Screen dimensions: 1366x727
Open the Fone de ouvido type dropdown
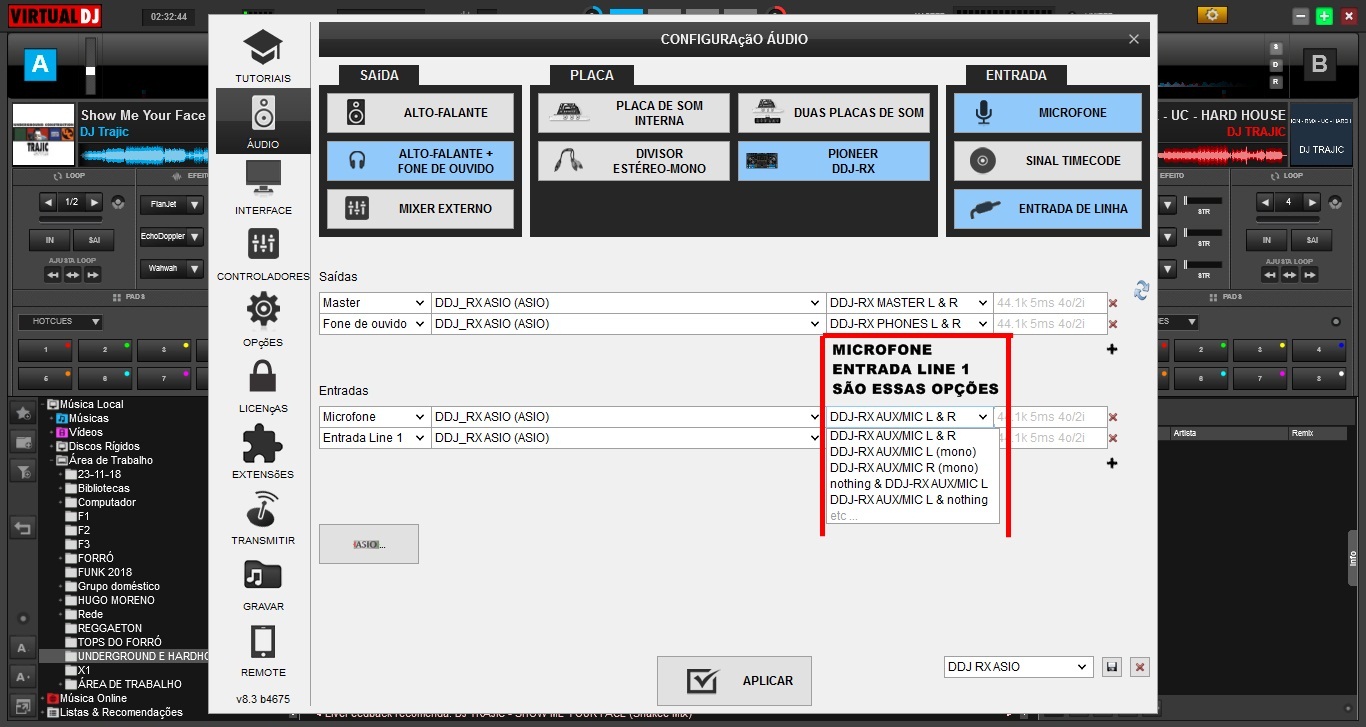point(374,324)
